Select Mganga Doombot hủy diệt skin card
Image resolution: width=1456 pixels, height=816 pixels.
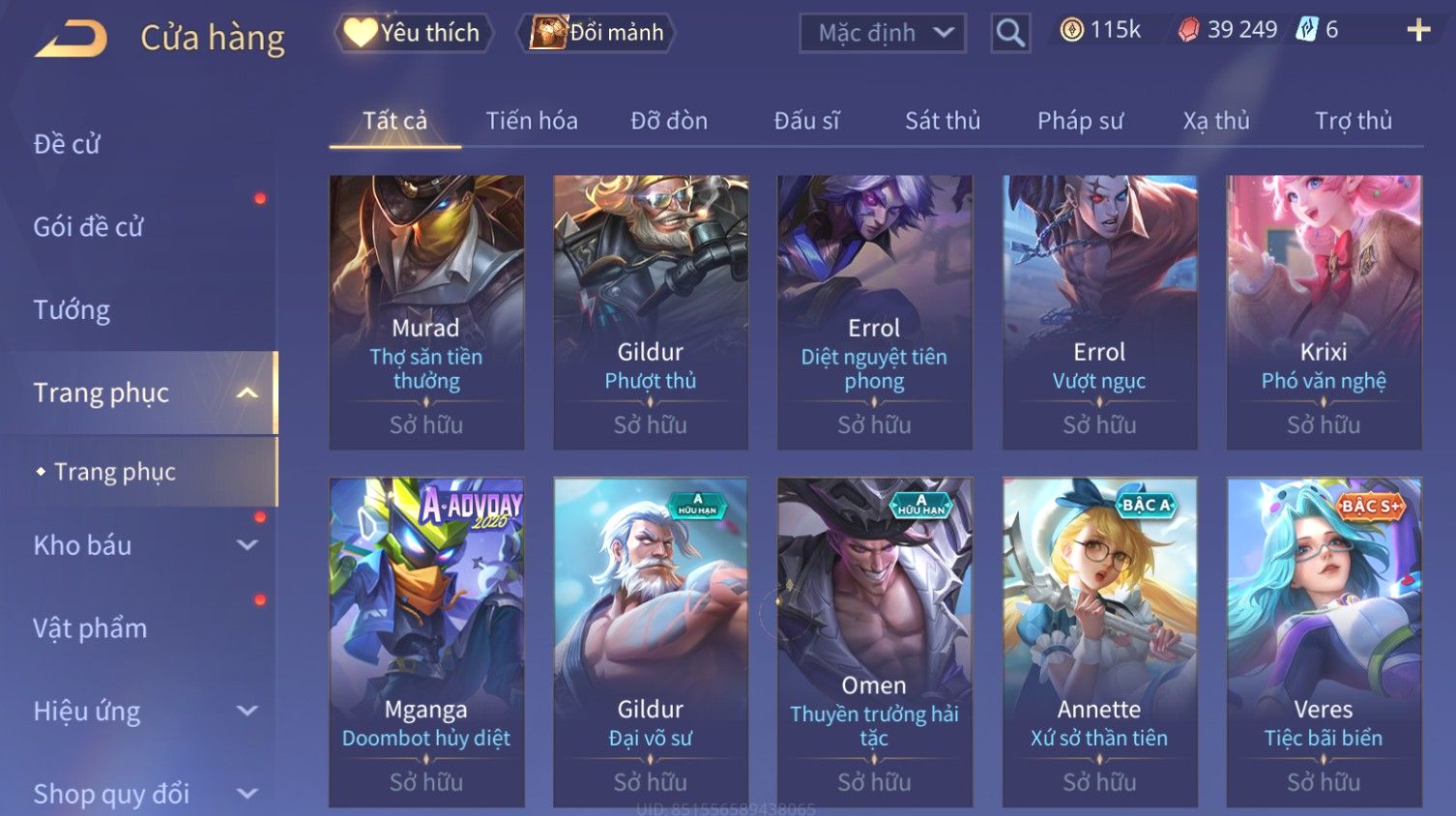point(426,642)
